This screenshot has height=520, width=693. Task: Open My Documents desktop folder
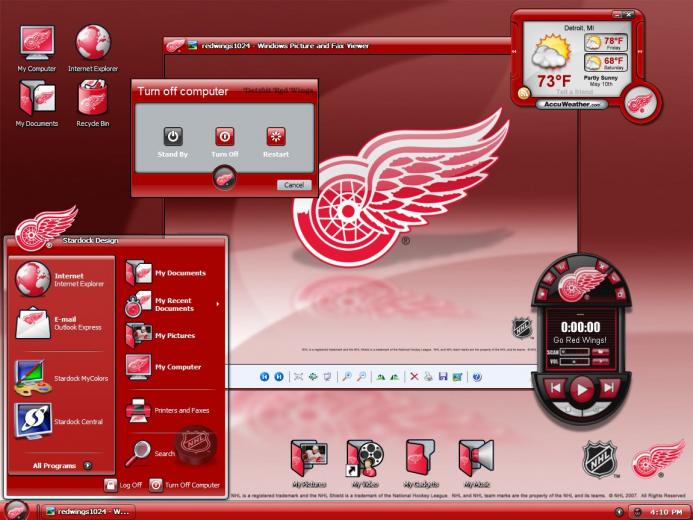37,103
